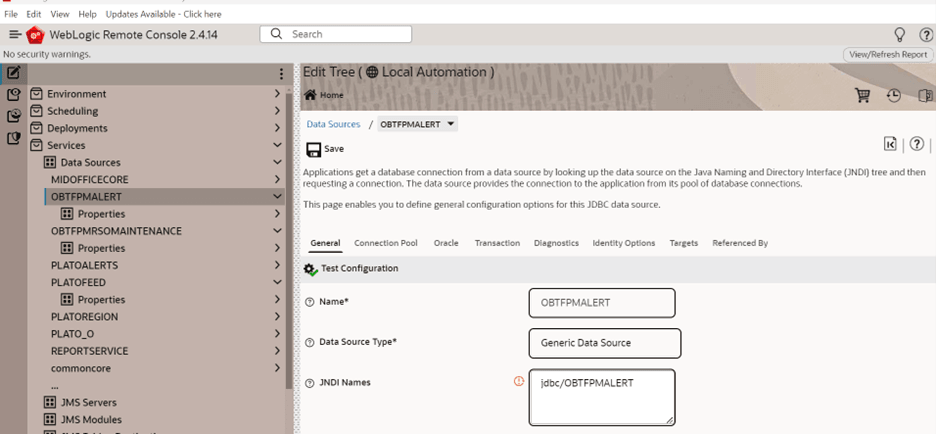
Task: Focus the Search input box
Action: tap(335, 35)
